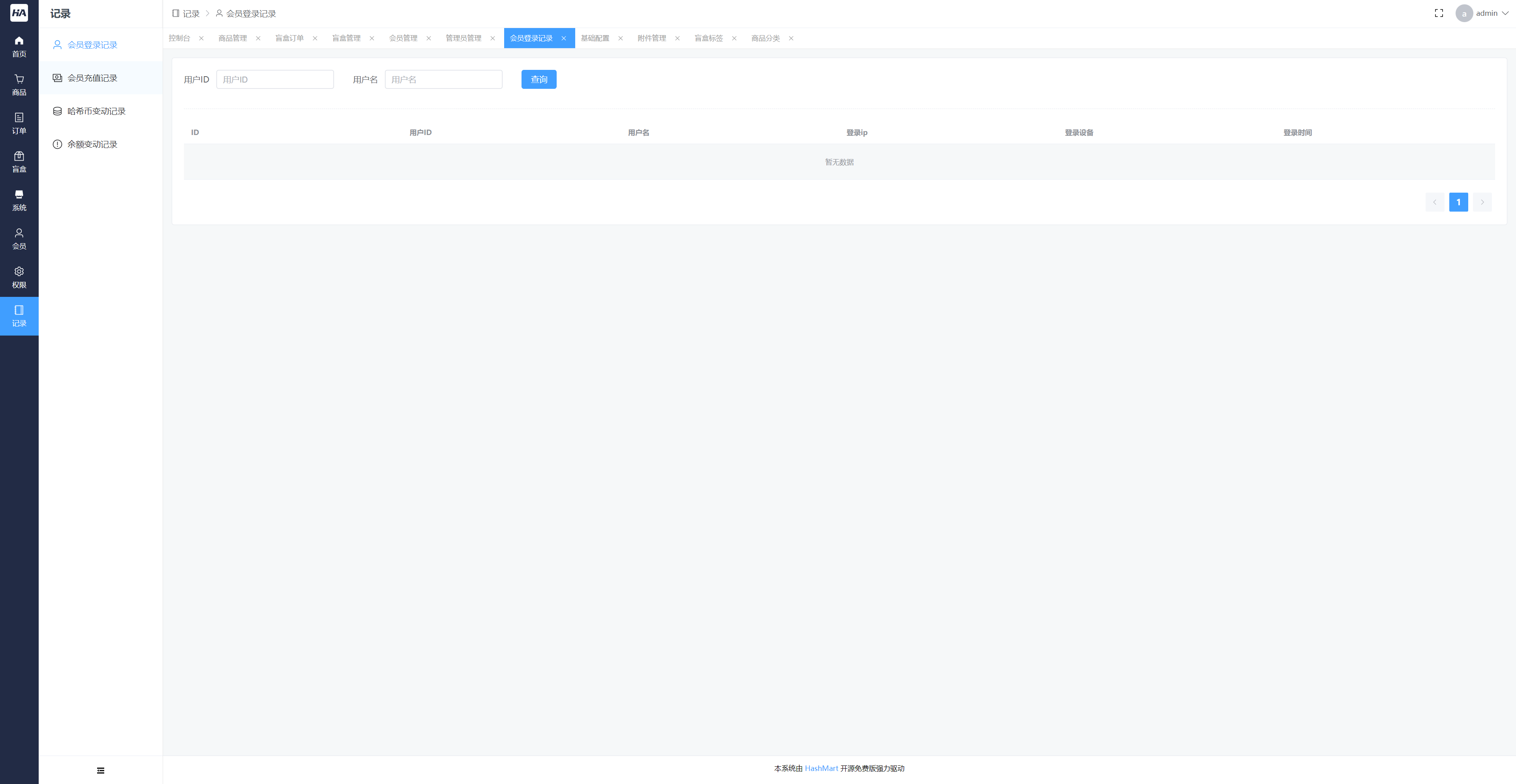The width and height of the screenshot is (1516, 784).
Task: Open the 权限 permissions gear section
Action: [19, 277]
